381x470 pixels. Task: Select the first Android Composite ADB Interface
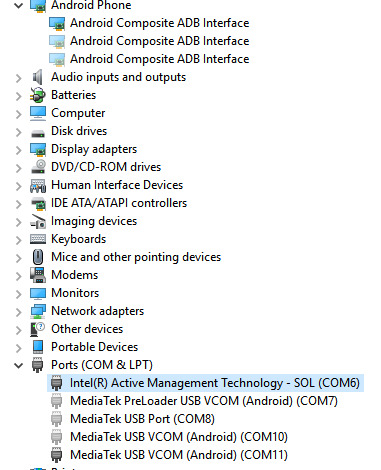(x=159, y=23)
